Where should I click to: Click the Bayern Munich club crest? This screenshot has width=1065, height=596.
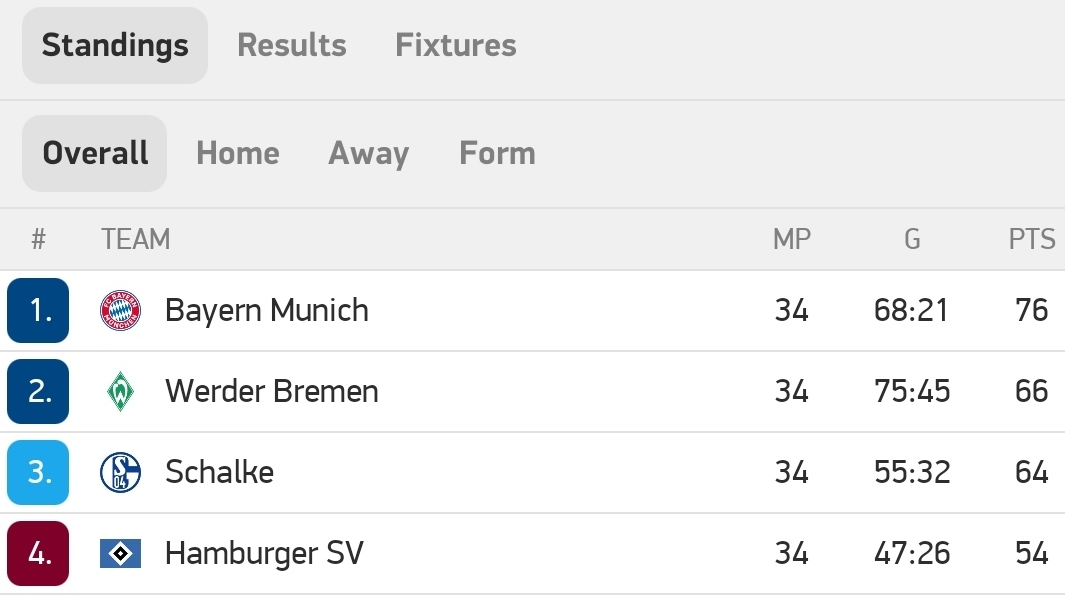120,311
